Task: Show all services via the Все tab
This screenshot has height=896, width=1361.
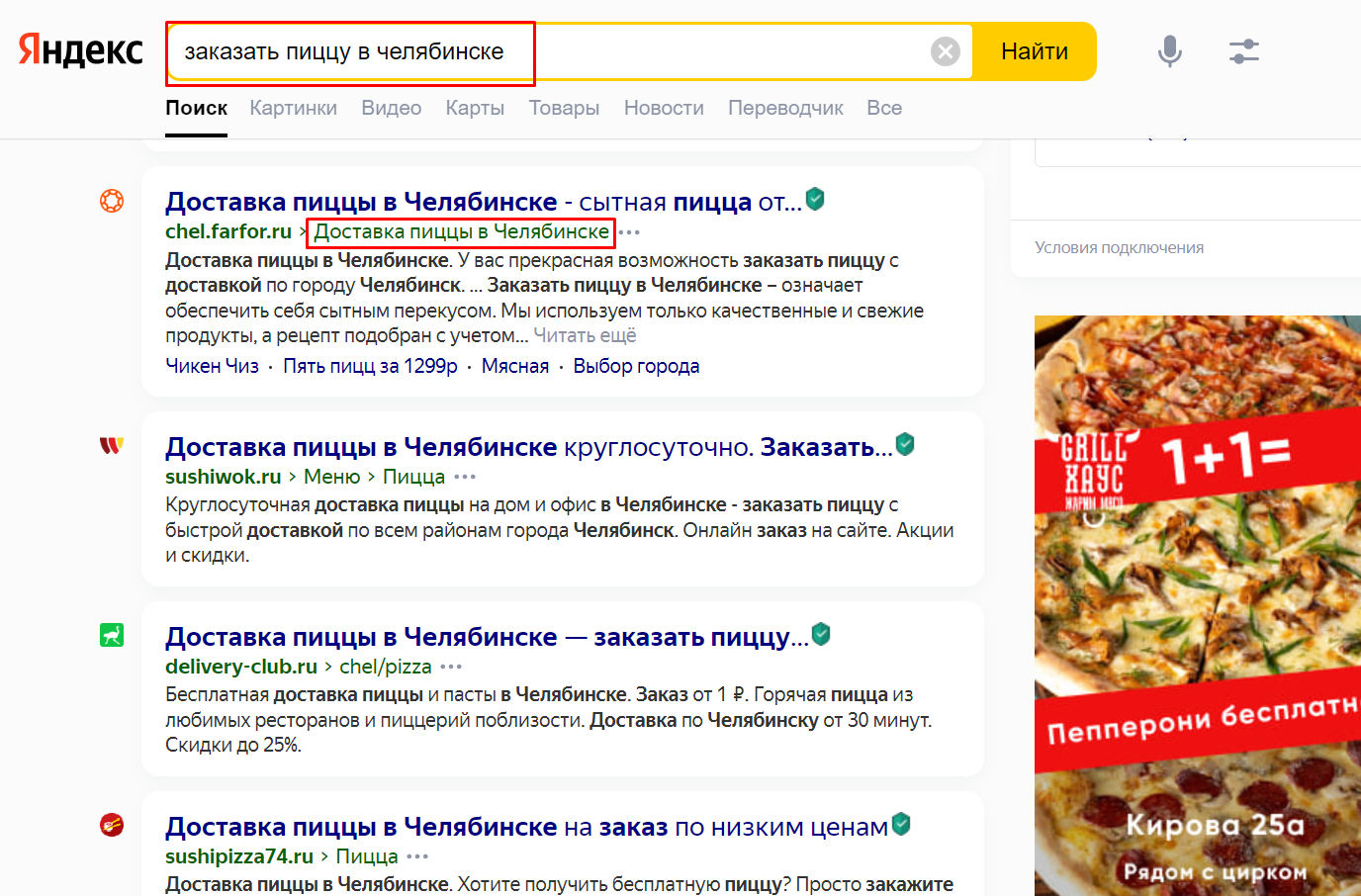Action: click(884, 108)
